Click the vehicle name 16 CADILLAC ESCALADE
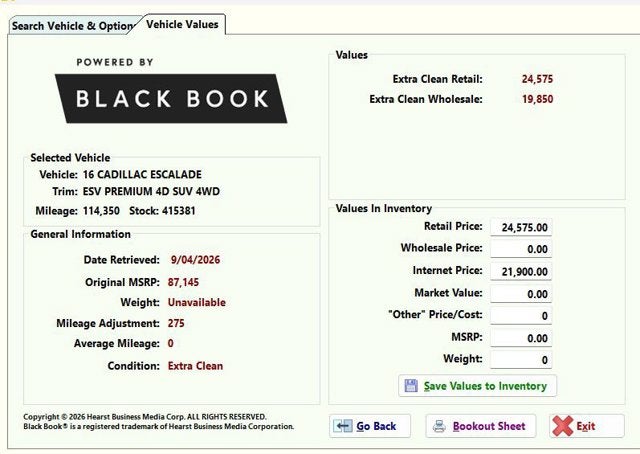 click(142, 175)
